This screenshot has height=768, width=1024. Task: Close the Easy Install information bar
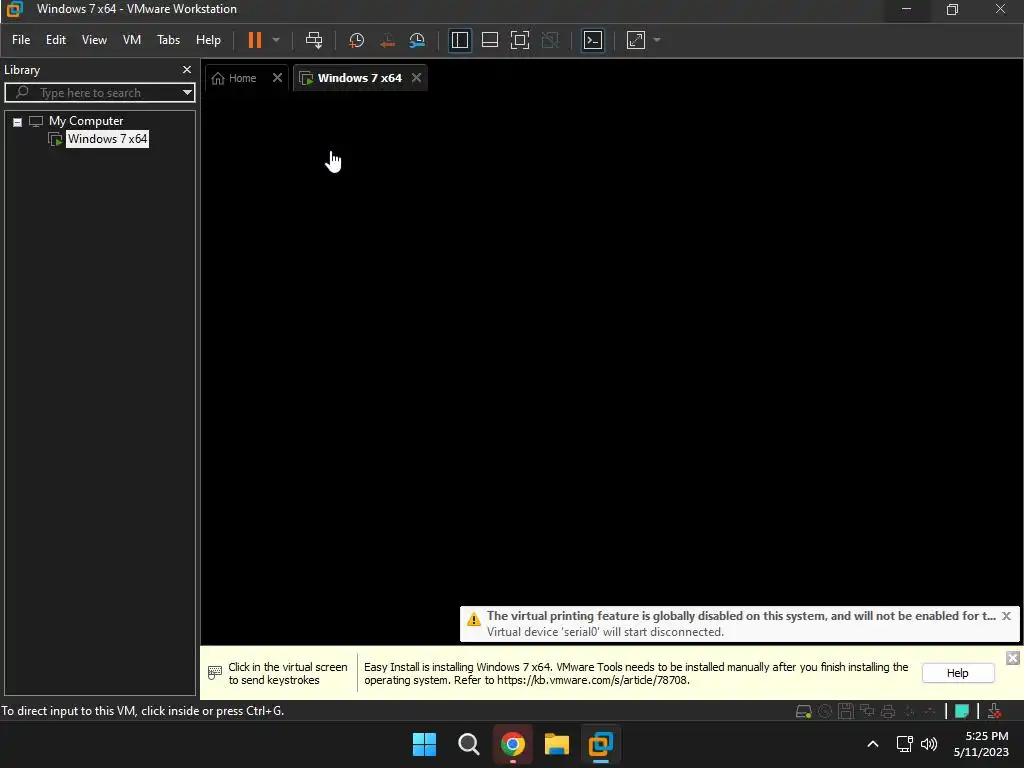pyautogui.click(x=1012, y=658)
